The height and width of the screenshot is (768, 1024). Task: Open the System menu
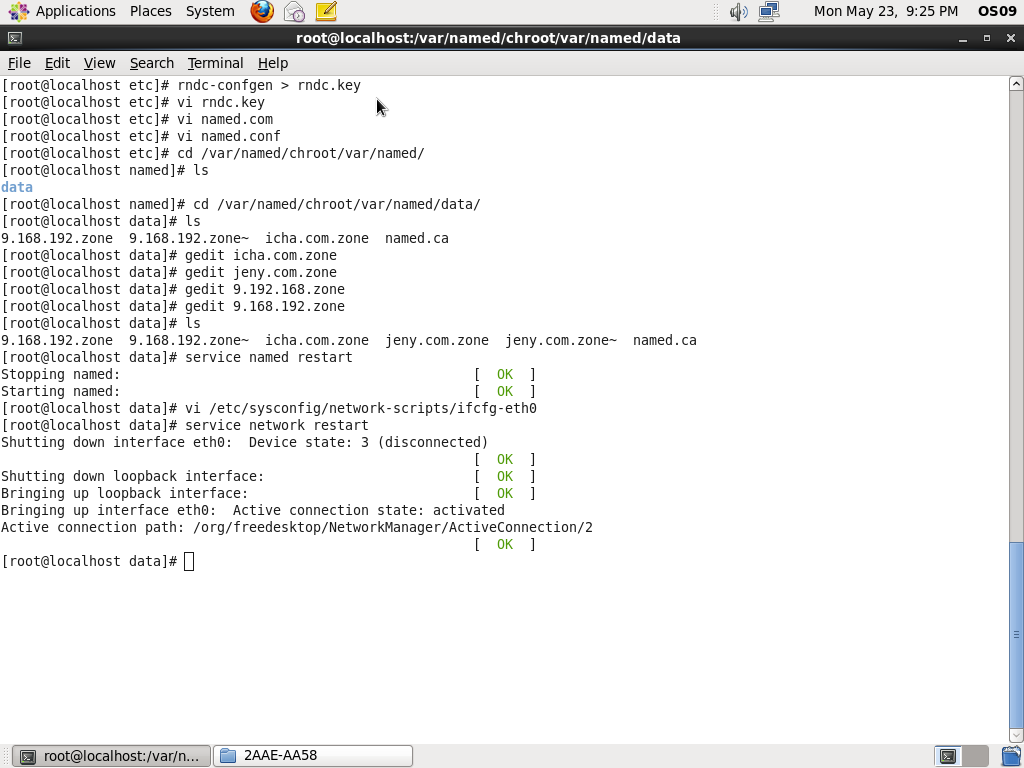pos(209,11)
